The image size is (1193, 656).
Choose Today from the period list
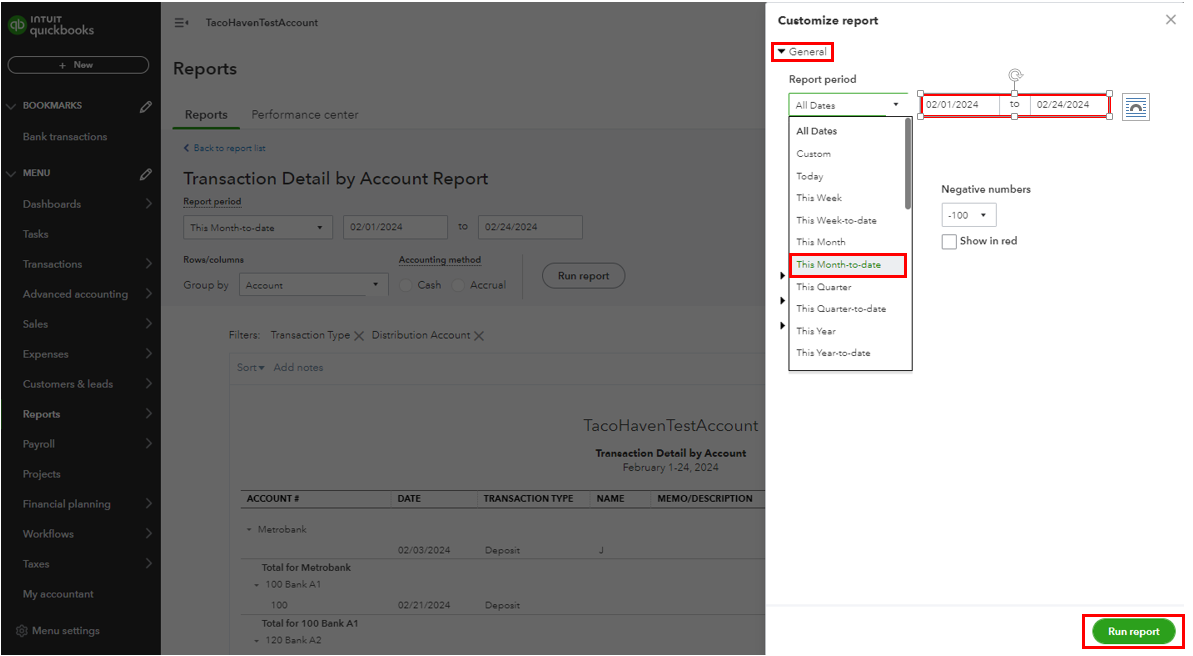(847, 176)
